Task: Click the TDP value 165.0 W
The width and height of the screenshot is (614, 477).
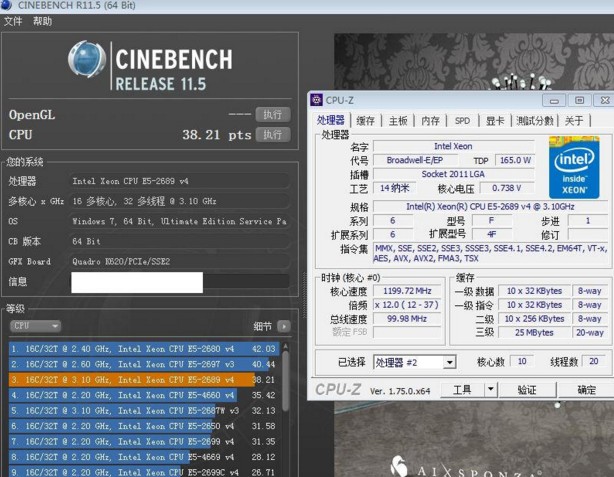Action: click(x=515, y=160)
